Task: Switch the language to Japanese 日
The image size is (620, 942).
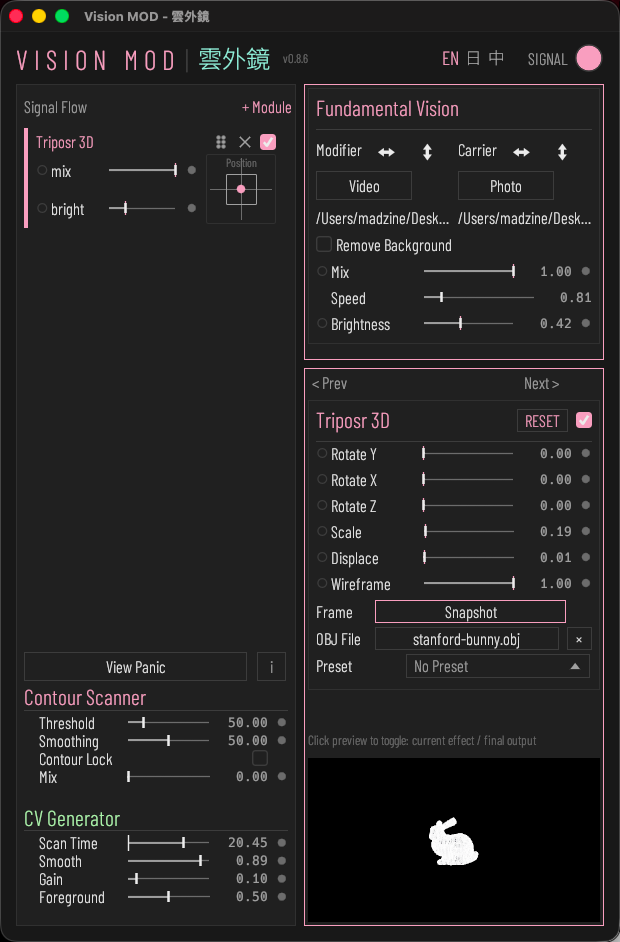Action: pos(473,58)
